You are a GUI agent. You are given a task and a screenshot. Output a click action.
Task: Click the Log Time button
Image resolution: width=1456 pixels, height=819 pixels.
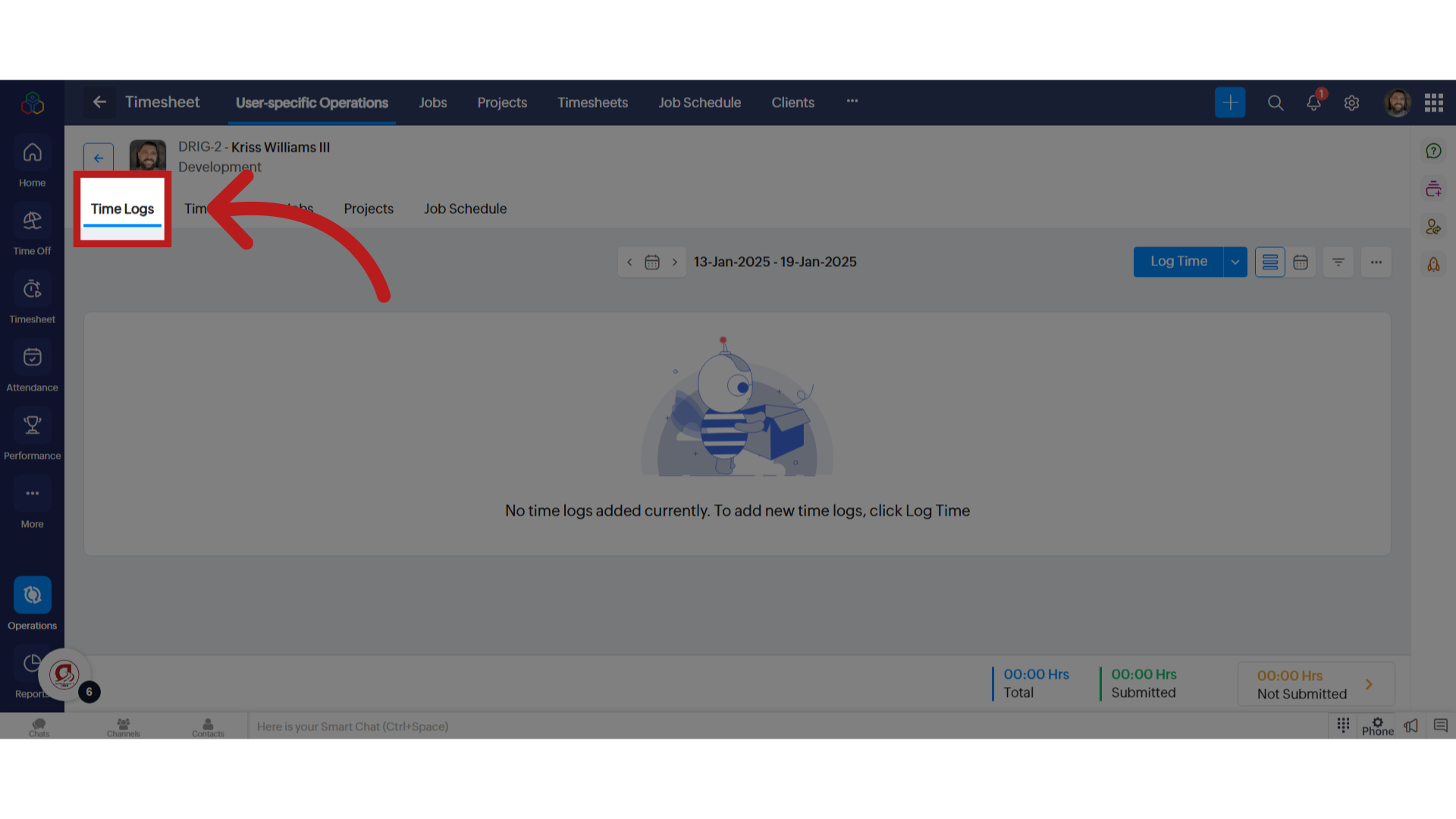pyautogui.click(x=1179, y=262)
